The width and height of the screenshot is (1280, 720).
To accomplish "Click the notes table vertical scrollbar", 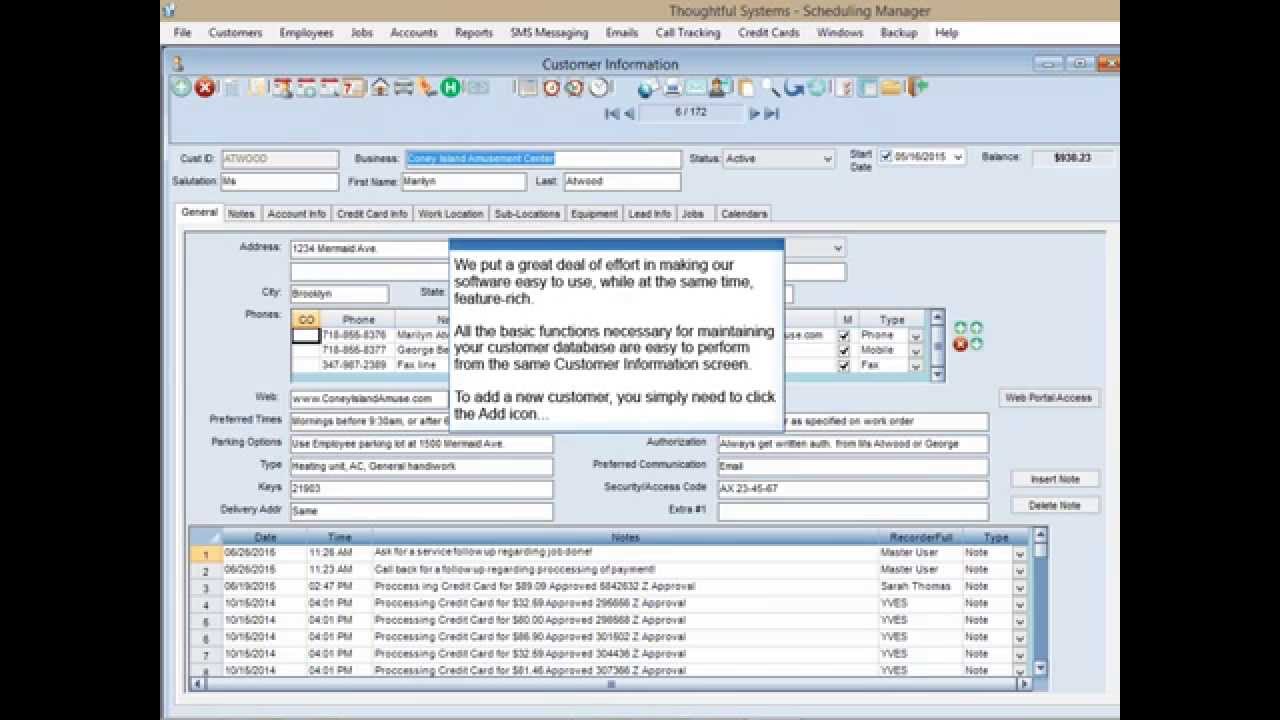I will coord(1040,603).
